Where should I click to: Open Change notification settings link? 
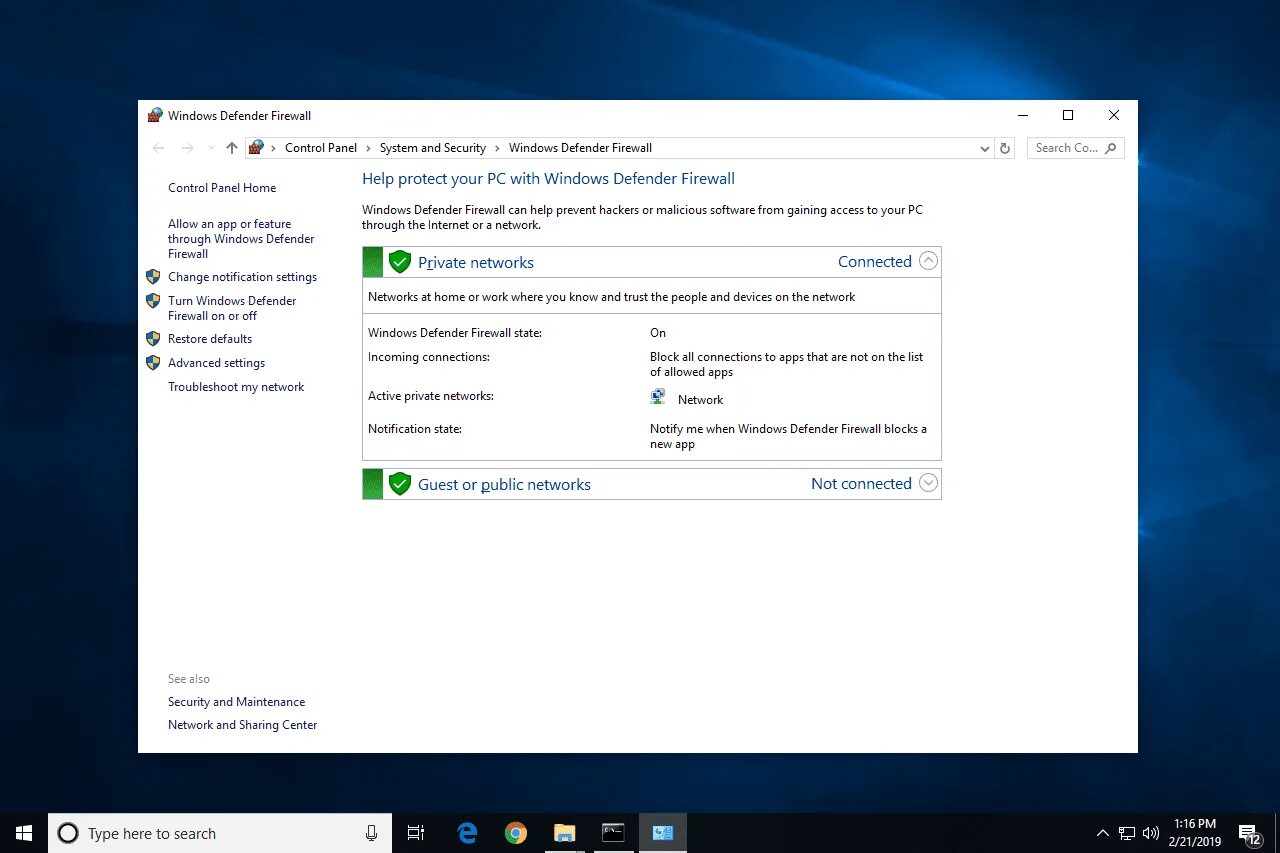[242, 277]
